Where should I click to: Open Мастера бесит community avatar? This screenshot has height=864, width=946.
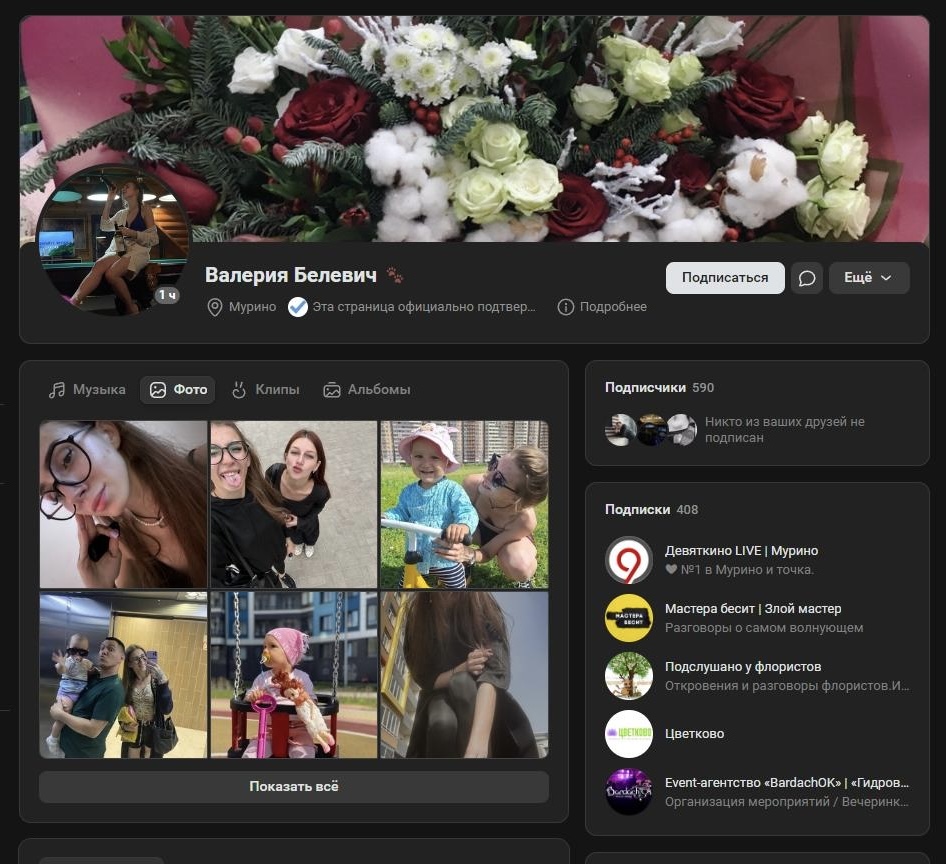[x=629, y=618]
